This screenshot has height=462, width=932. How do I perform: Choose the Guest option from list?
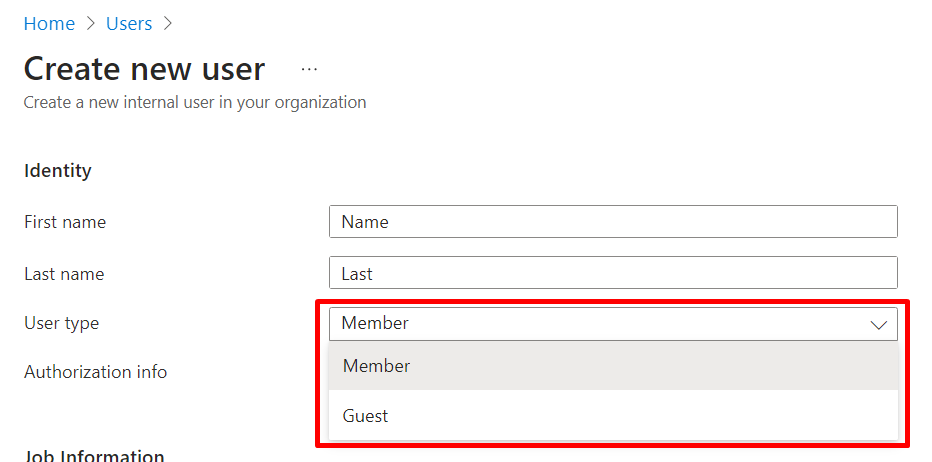(365, 416)
